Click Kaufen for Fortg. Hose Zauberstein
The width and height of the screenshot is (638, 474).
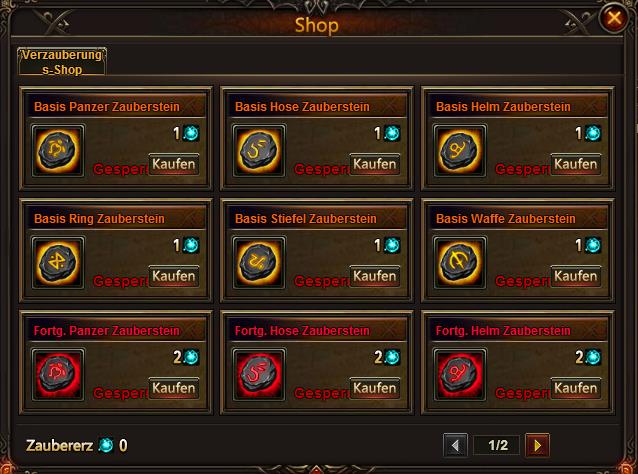[375, 388]
